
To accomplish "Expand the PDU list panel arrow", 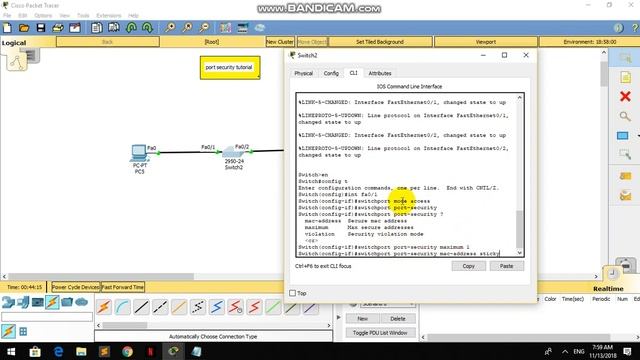I will tap(338, 317).
